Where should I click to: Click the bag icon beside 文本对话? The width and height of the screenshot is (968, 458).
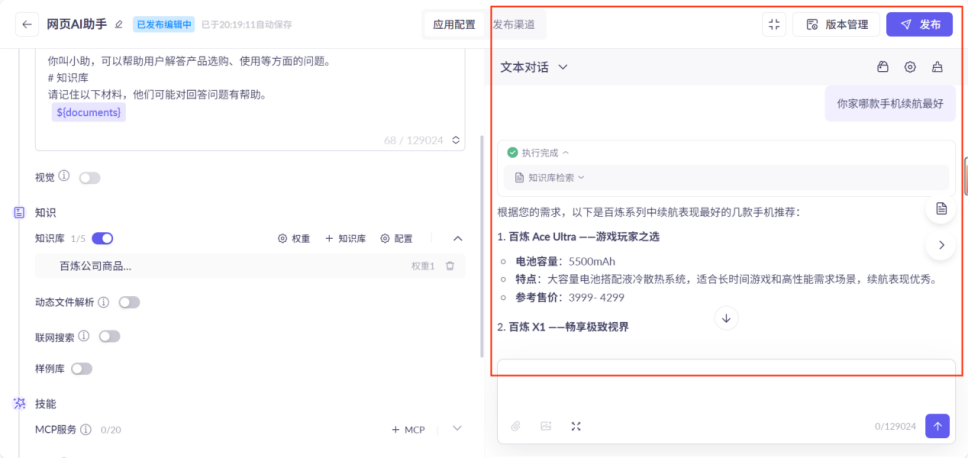(x=883, y=67)
